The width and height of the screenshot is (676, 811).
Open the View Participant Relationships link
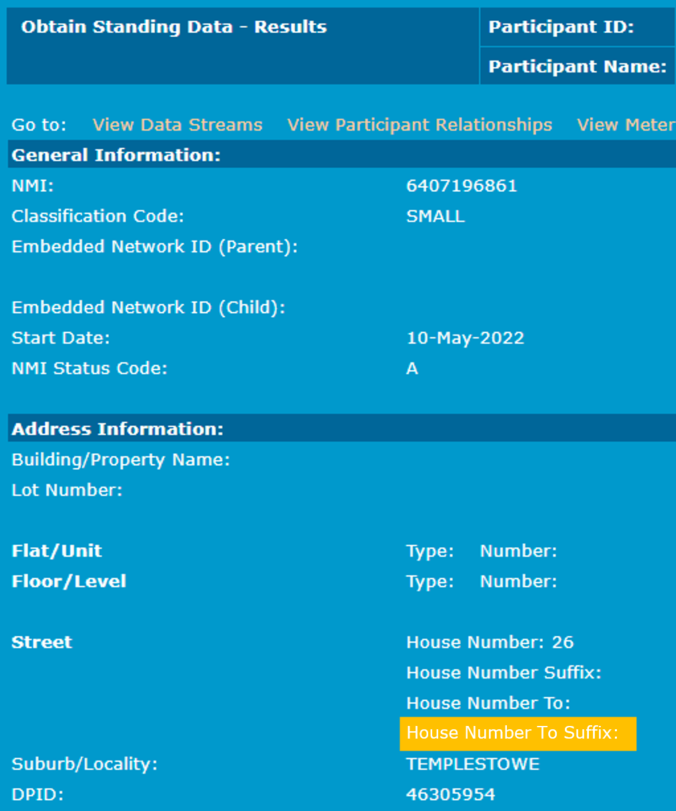click(419, 125)
